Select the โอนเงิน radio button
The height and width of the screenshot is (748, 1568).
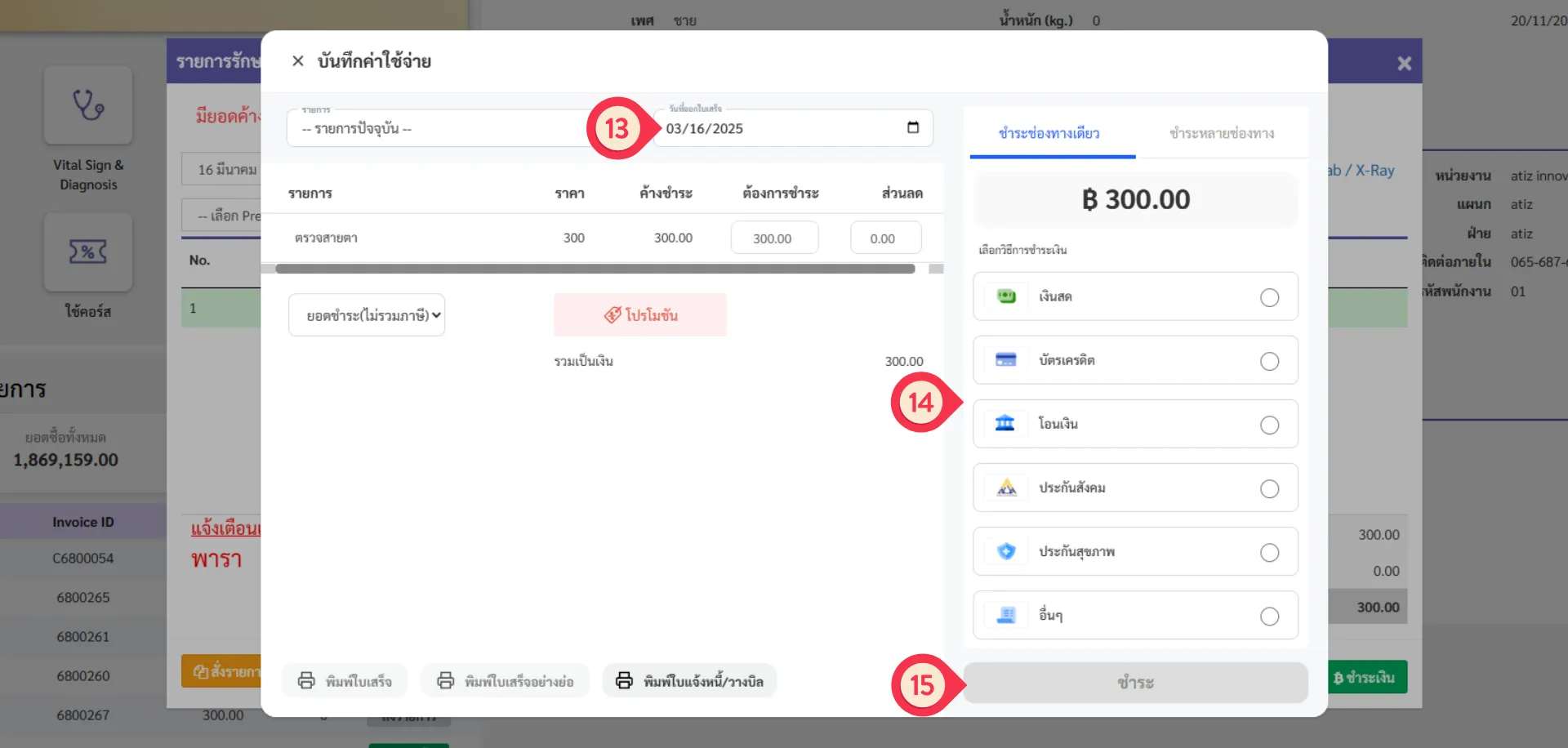[x=1269, y=425]
